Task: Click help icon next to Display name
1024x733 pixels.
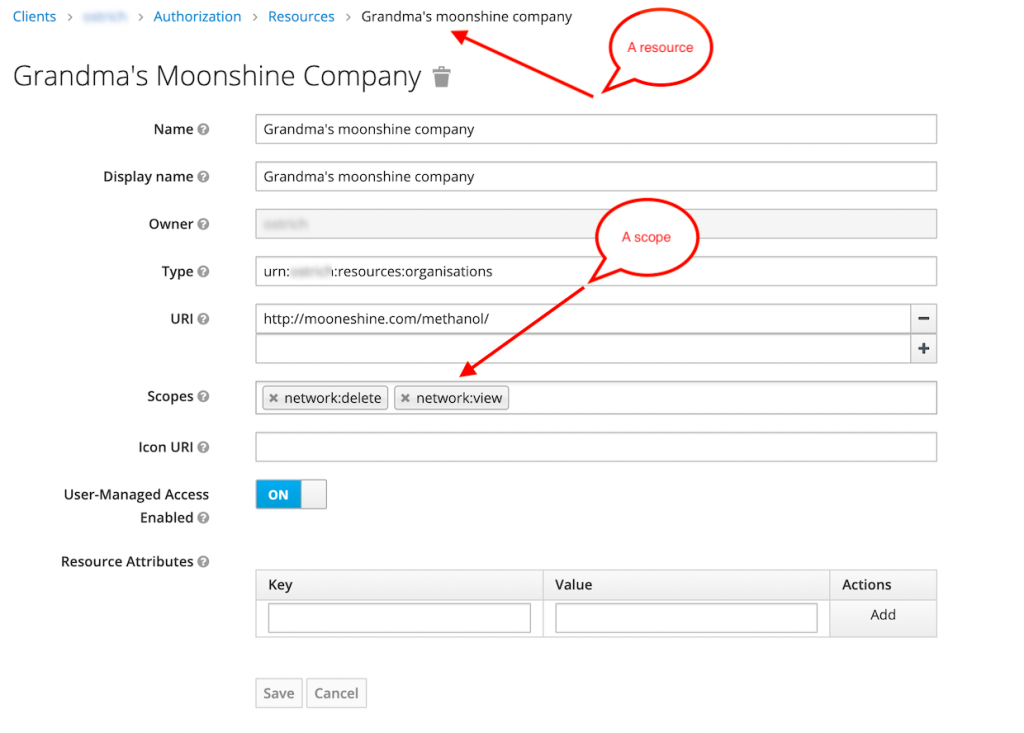Action: coord(204,177)
